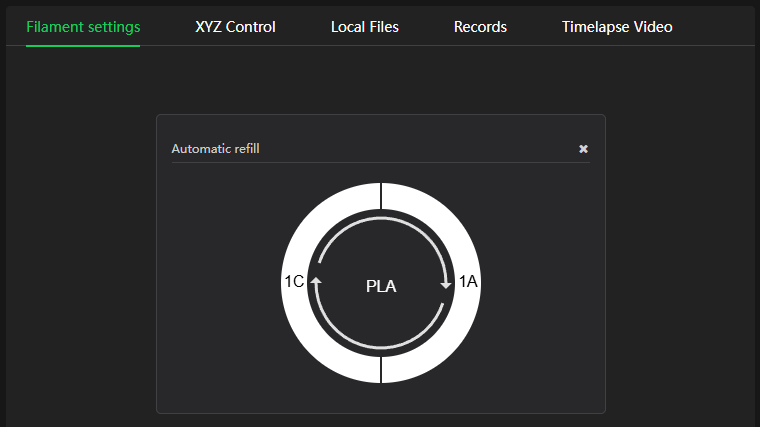Go to the Local Files tab
The height and width of the screenshot is (427, 760).
364,27
